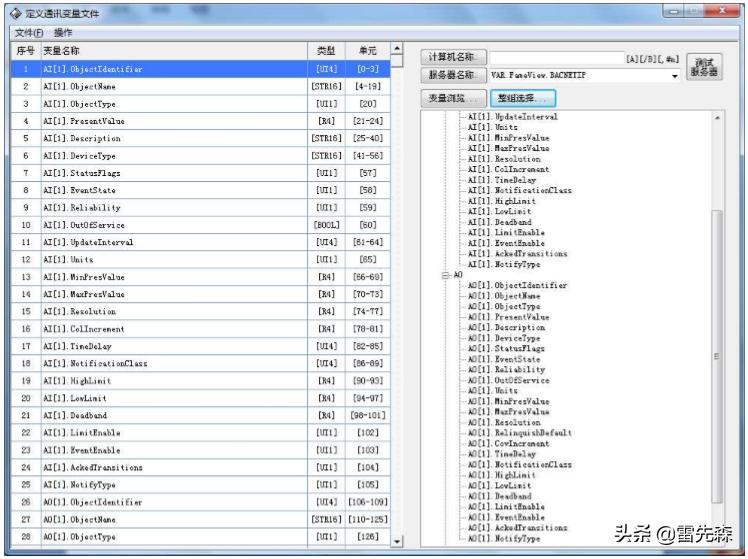The height and width of the screenshot is (559, 748).
Task: Select AO[1].OutOfService in the tree
Action: coord(509,380)
